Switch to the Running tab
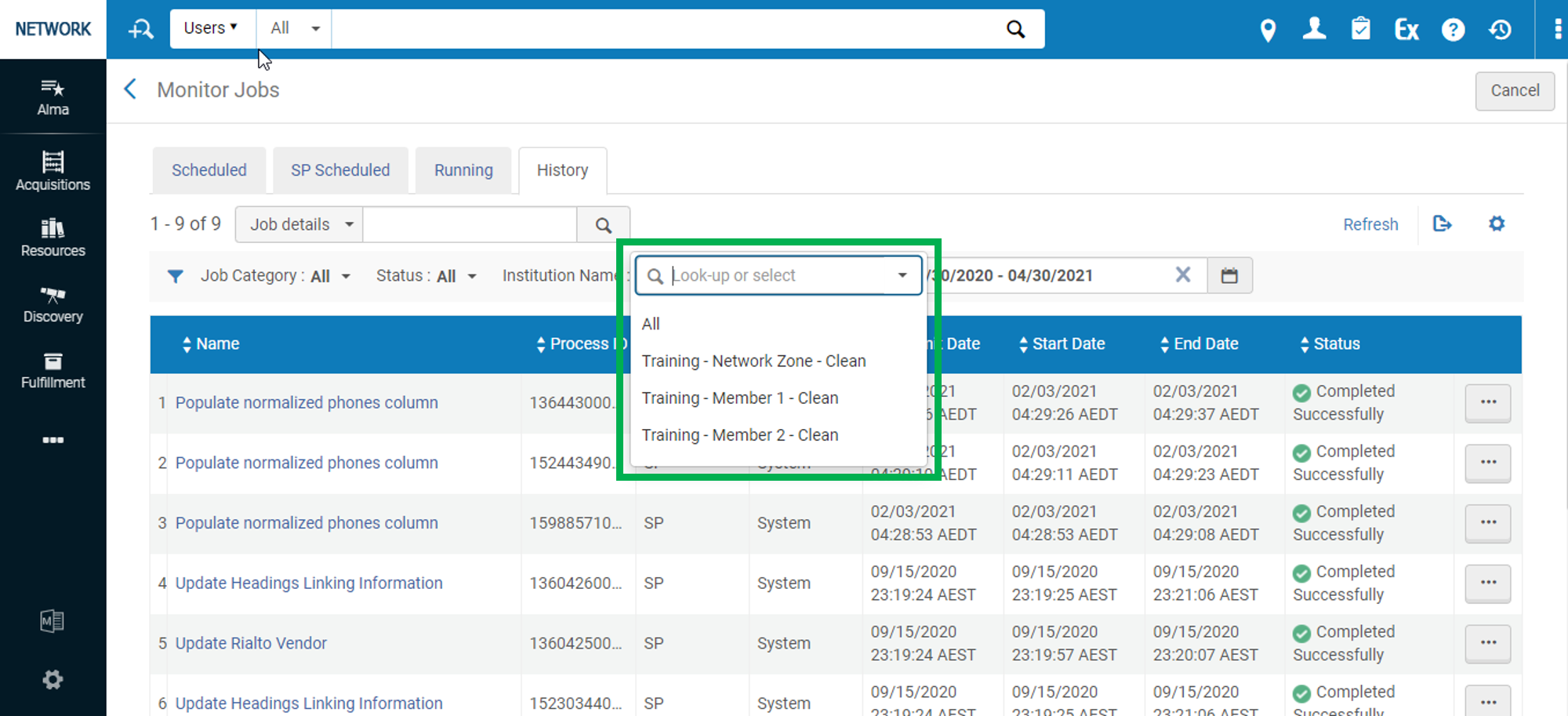This screenshot has width=1568, height=716. coord(463,170)
